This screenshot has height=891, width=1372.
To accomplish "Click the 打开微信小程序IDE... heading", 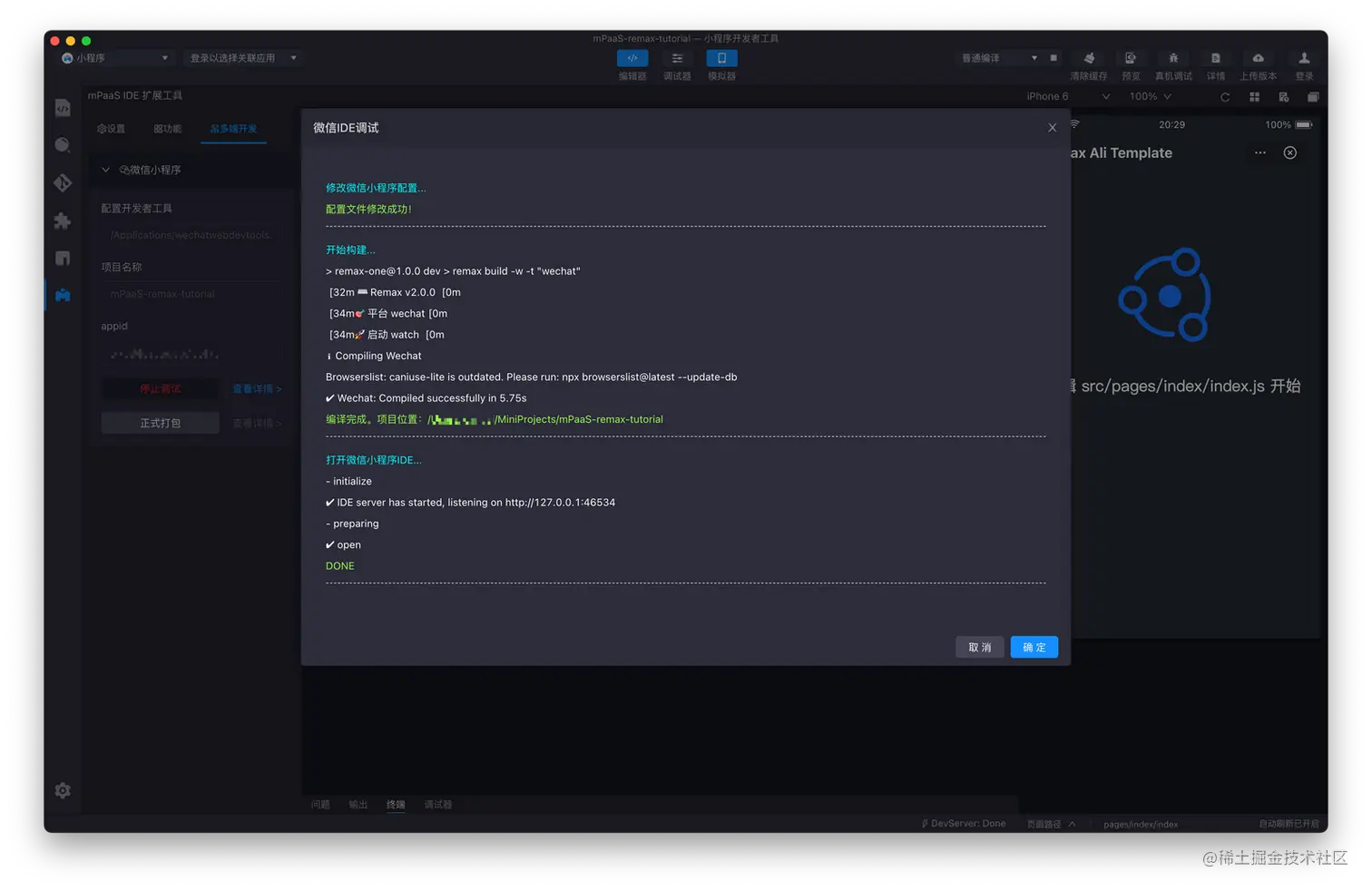I will pos(374,460).
